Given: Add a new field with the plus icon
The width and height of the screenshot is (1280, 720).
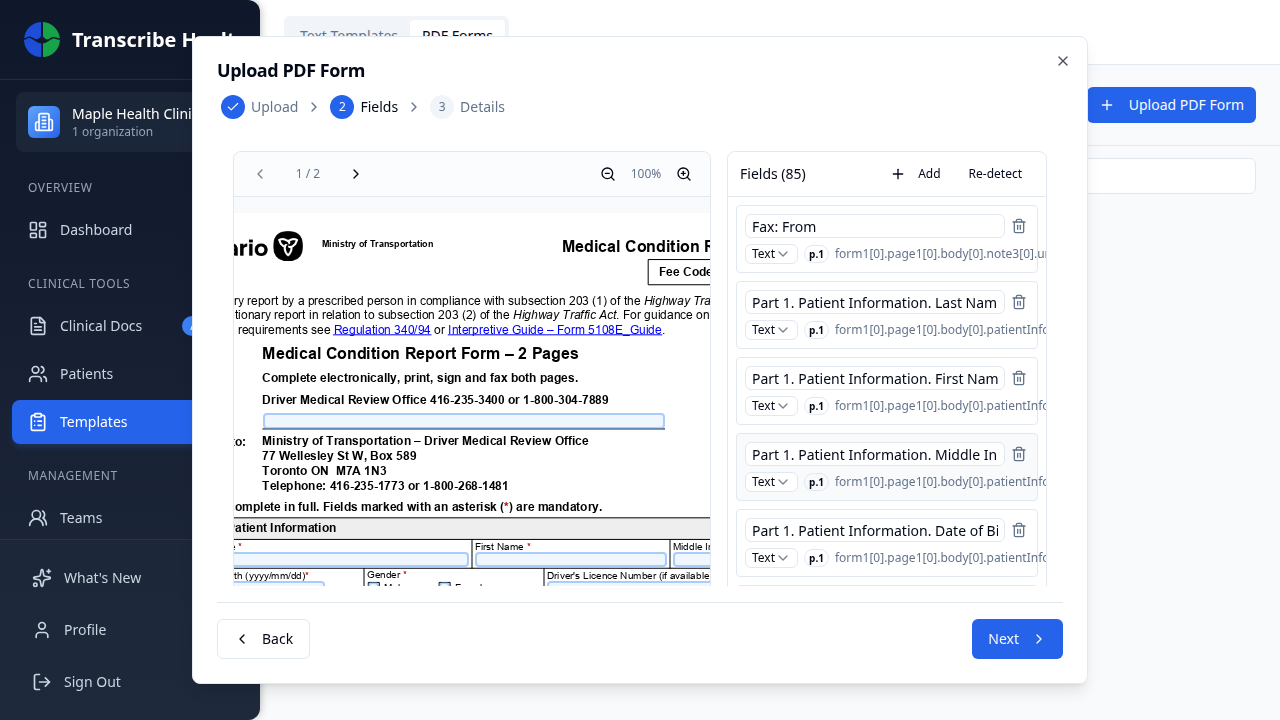Looking at the screenshot, I should [x=897, y=173].
